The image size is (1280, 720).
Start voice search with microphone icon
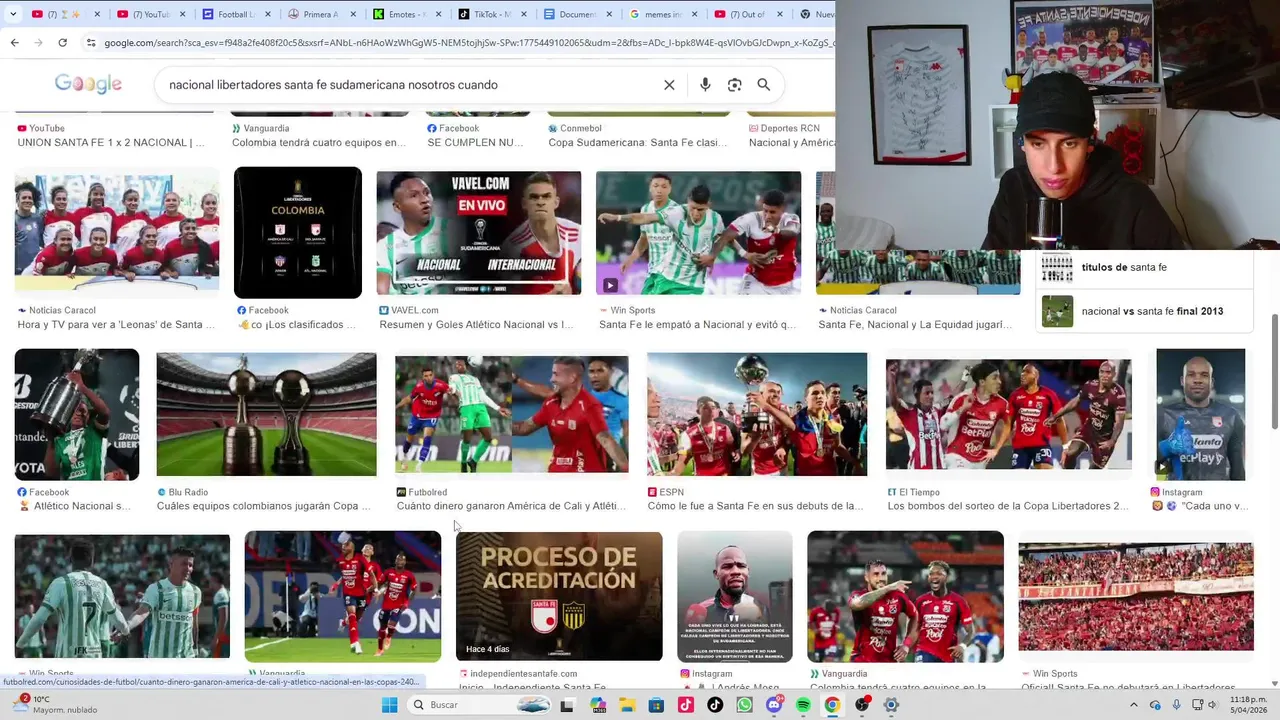(x=705, y=85)
